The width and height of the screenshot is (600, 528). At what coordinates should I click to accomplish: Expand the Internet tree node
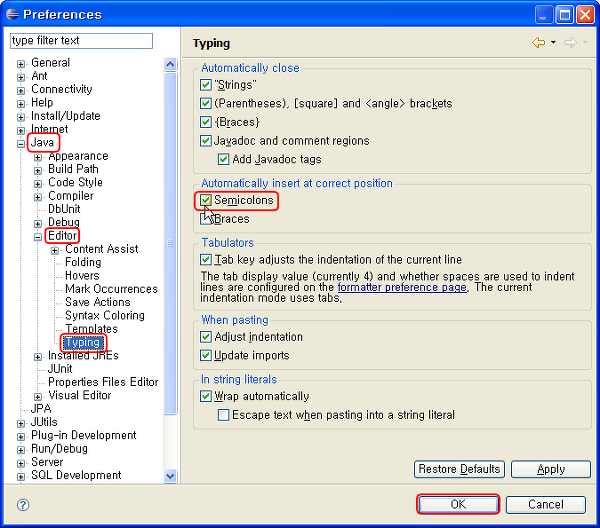click(21, 130)
